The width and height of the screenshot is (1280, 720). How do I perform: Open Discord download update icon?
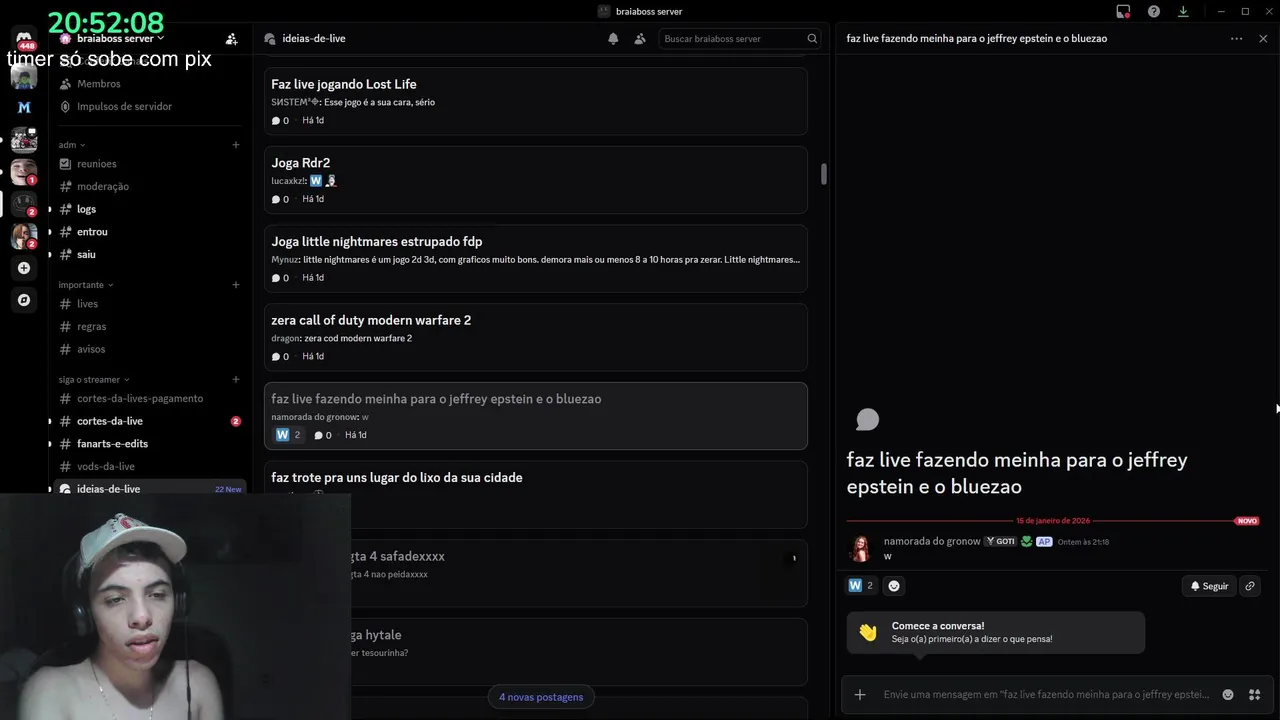click(1183, 11)
